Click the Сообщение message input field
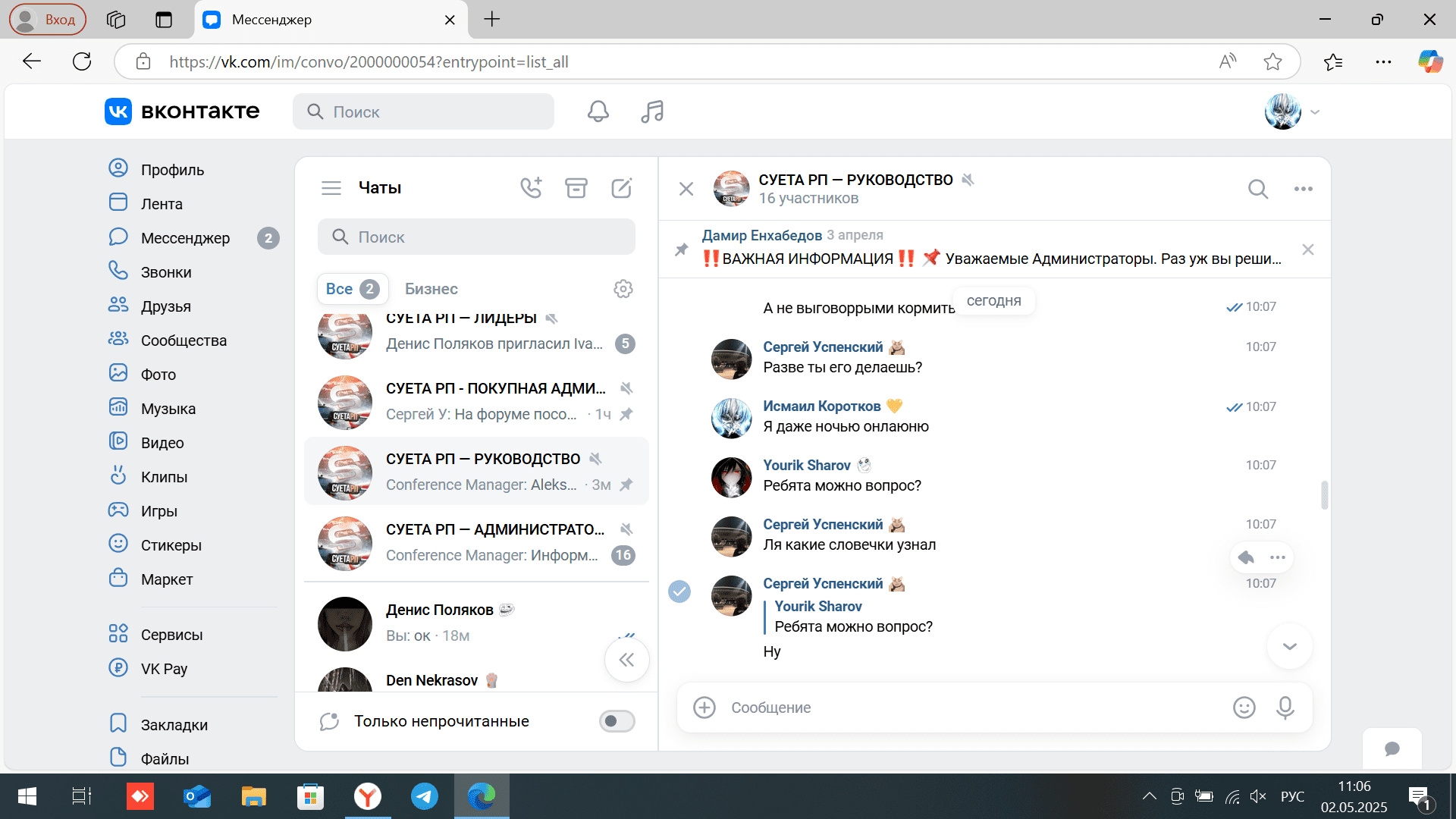1456x819 pixels. (x=974, y=708)
